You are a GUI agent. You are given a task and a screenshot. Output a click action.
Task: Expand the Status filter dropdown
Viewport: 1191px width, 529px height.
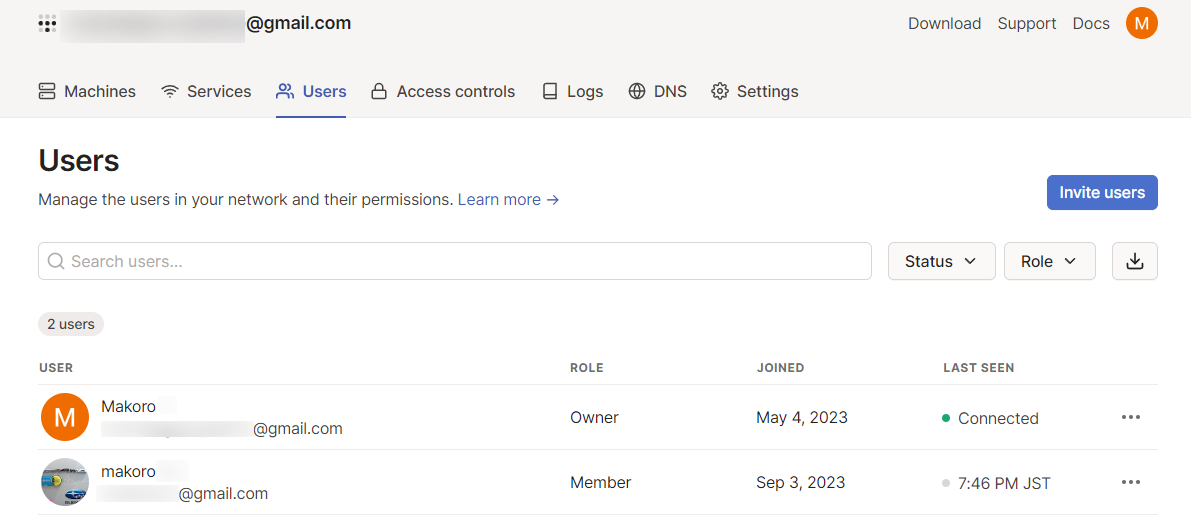pos(941,261)
